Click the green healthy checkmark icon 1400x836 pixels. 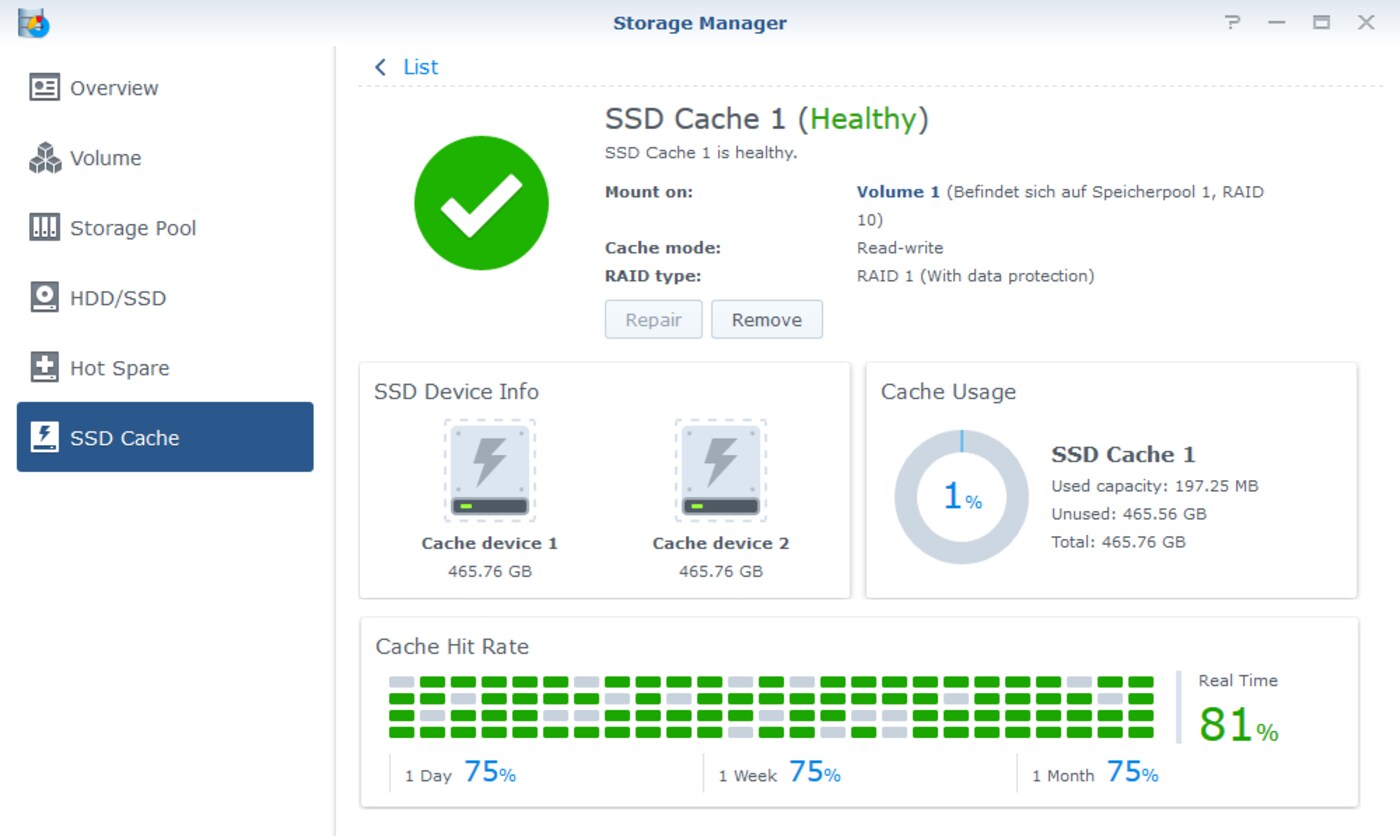coord(482,202)
